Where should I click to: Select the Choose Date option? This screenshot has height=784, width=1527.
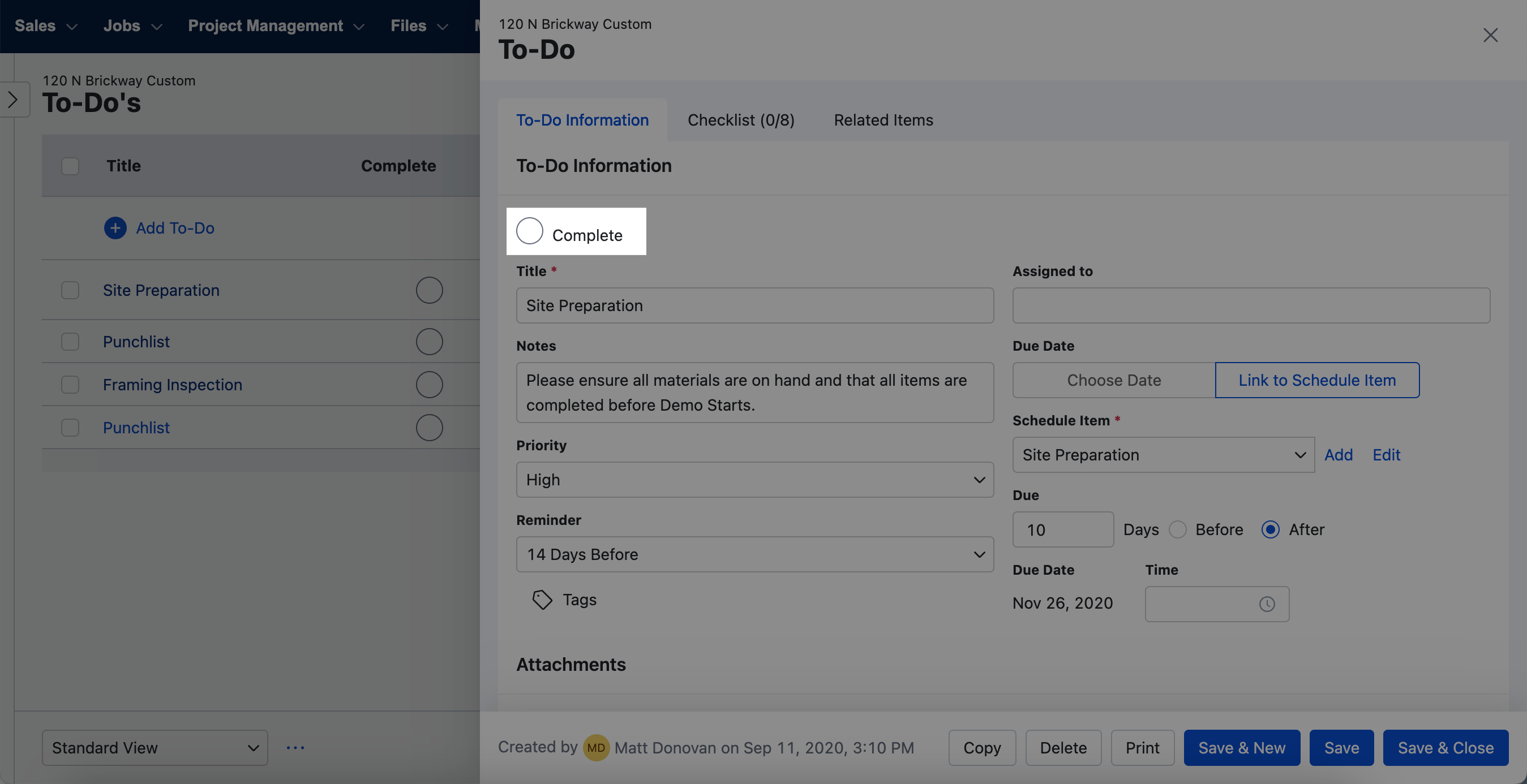pyautogui.click(x=1113, y=380)
